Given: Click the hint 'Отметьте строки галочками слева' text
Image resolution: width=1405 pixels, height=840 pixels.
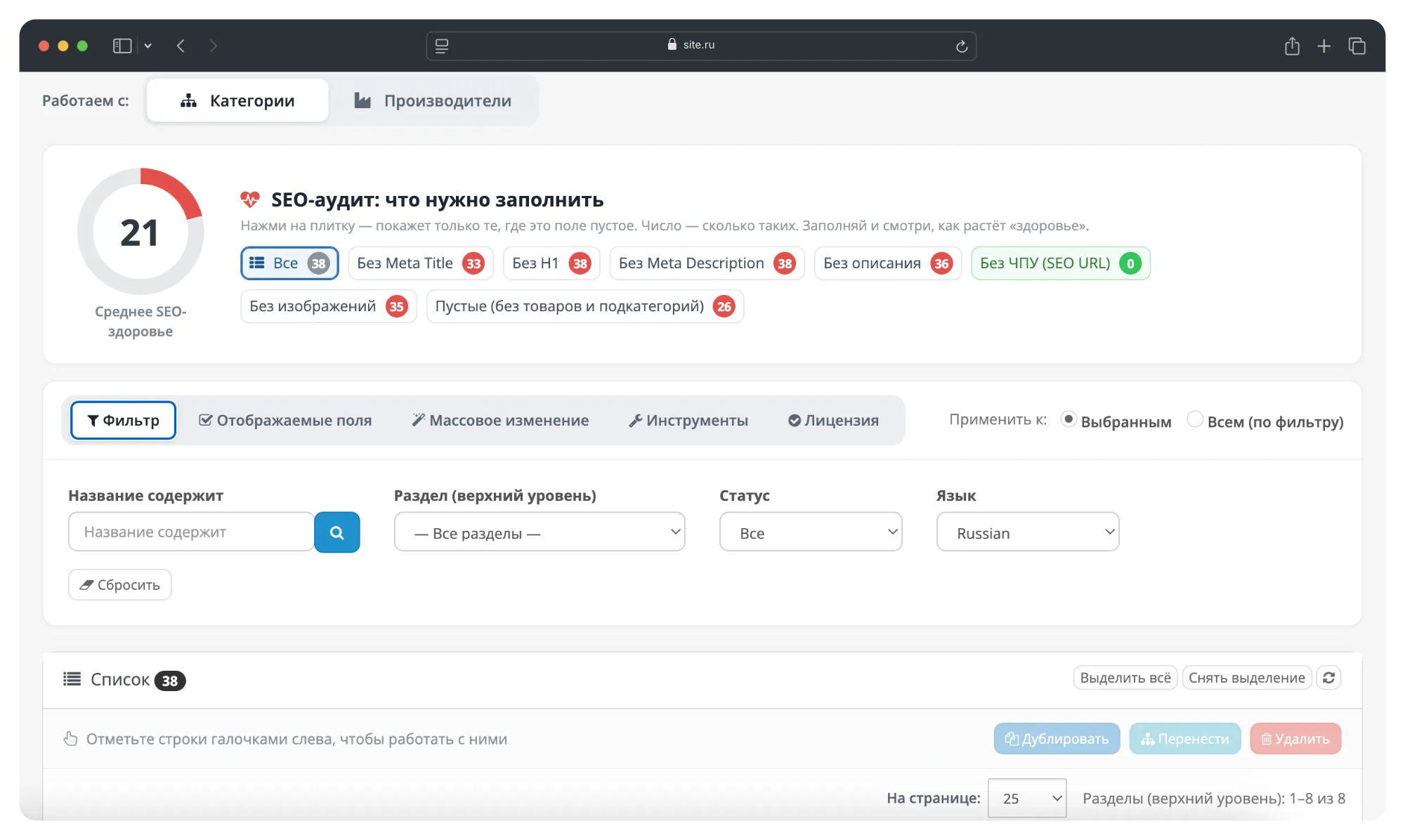Looking at the screenshot, I should pos(296,739).
